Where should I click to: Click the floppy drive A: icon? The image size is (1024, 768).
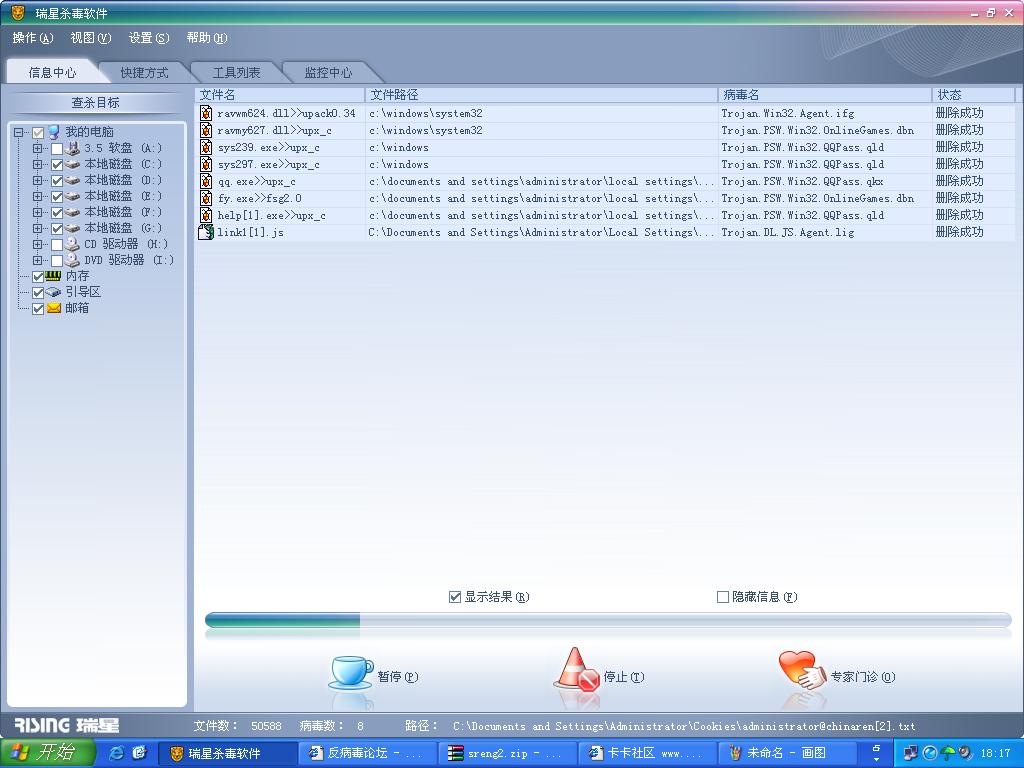(x=72, y=148)
